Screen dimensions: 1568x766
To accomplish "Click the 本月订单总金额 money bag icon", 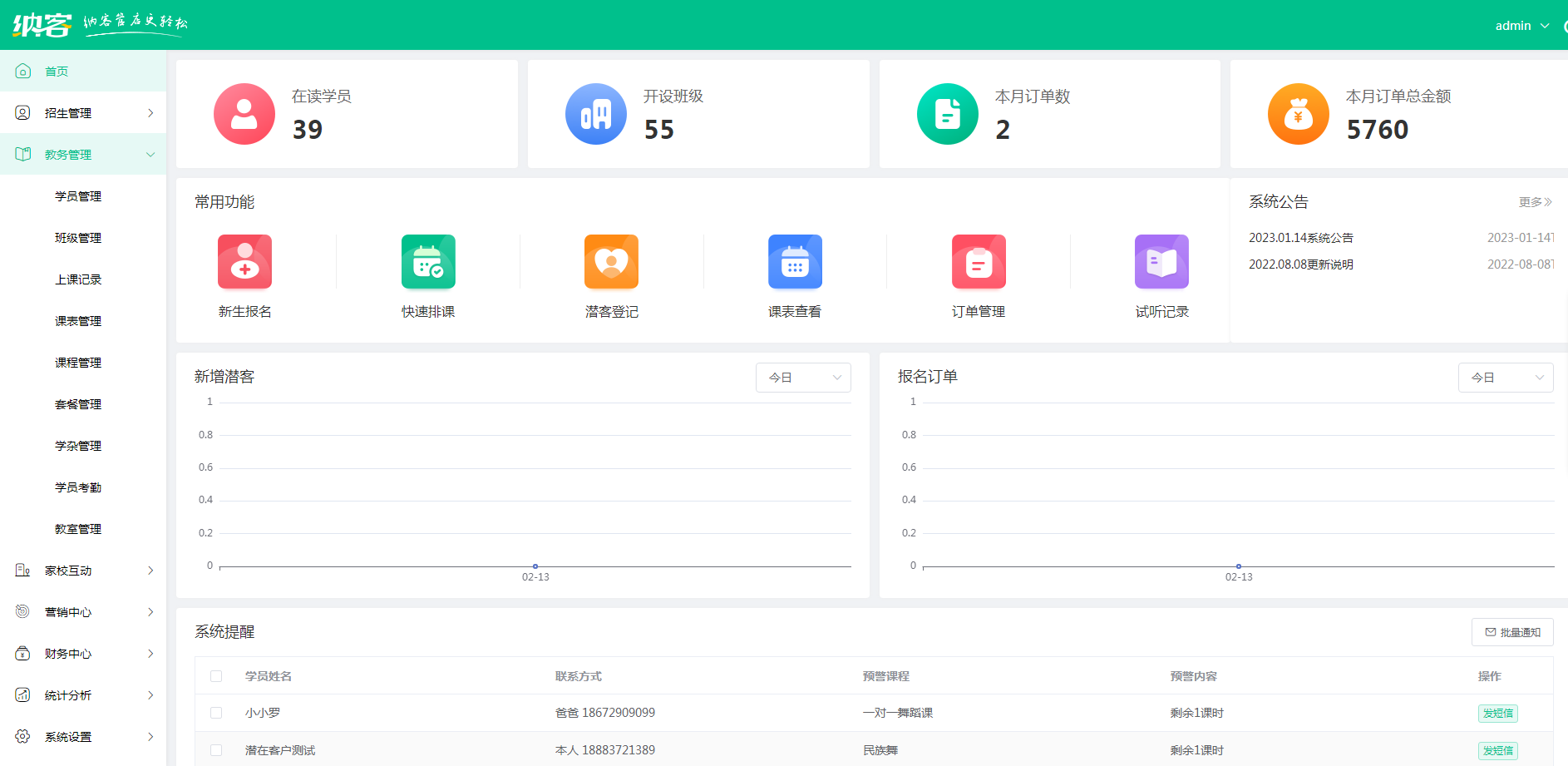I will coord(1298,114).
